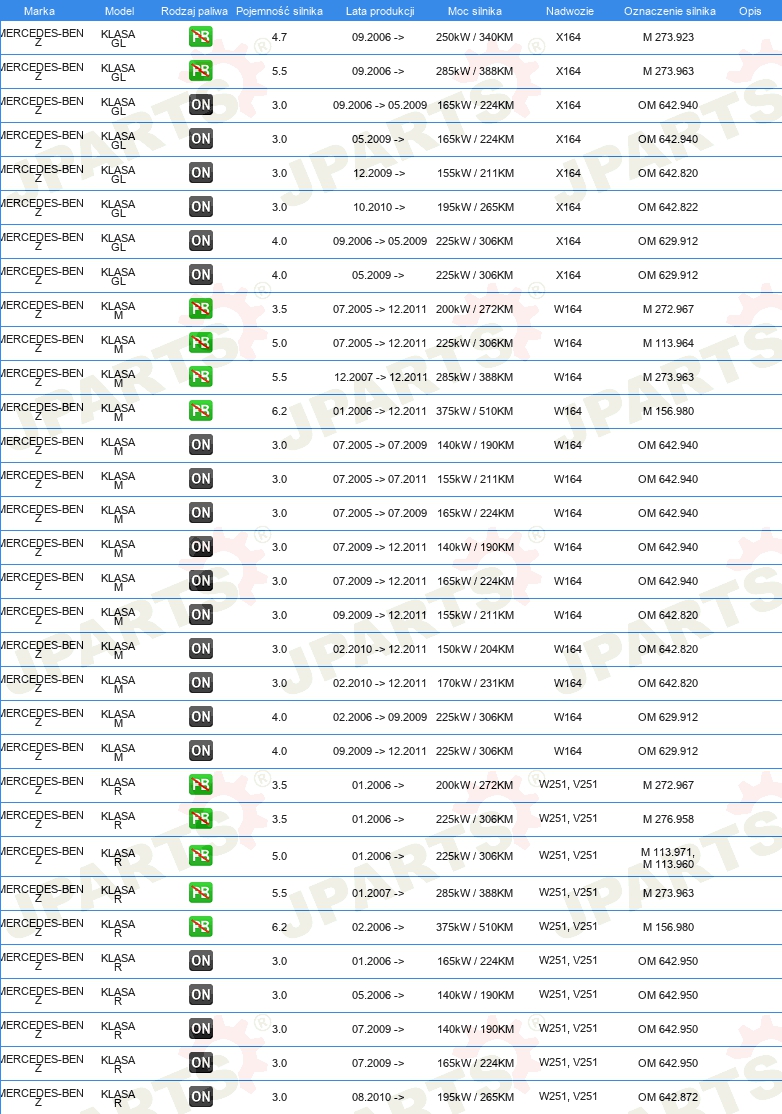Click the Moc silnika column header

point(474,11)
